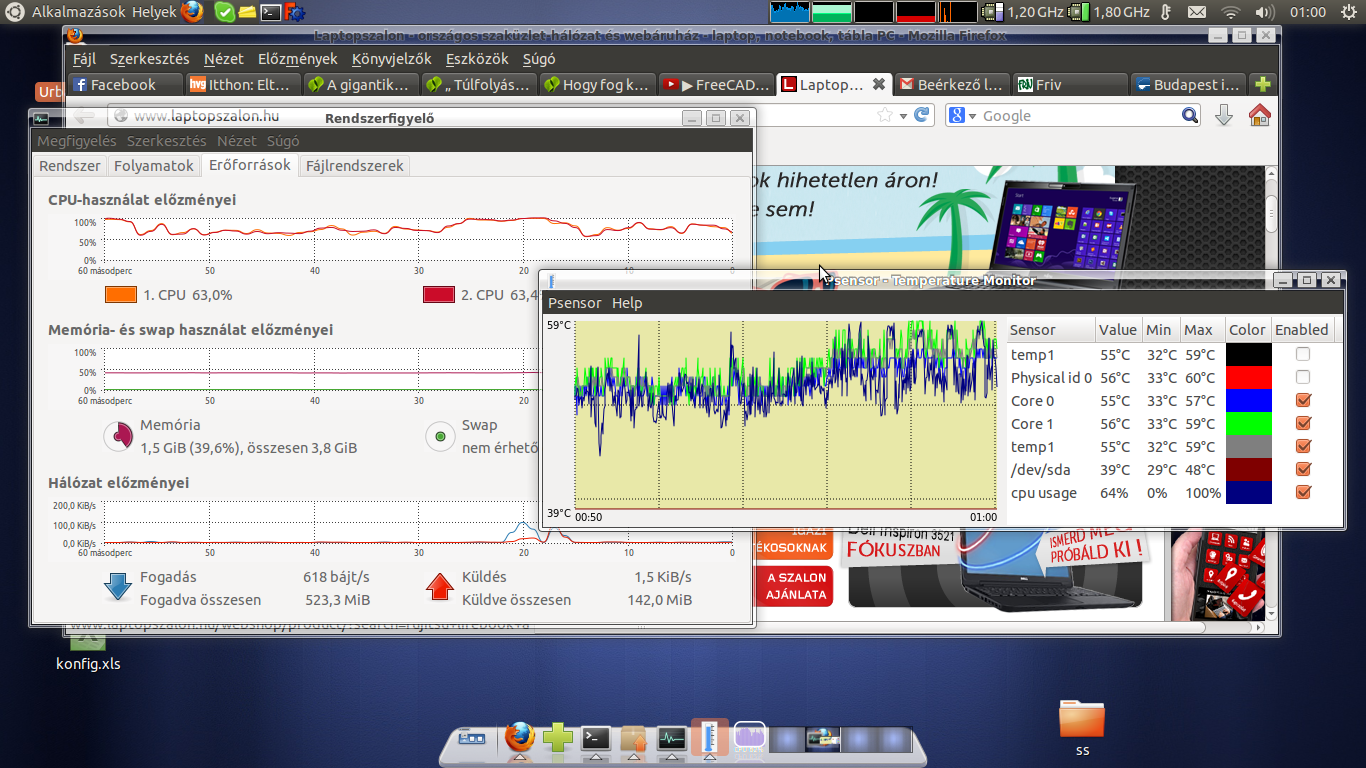Switch to the Fájlrendszerek tab
This screenshot has height=768, width=1366.
[x=355, y=165]
